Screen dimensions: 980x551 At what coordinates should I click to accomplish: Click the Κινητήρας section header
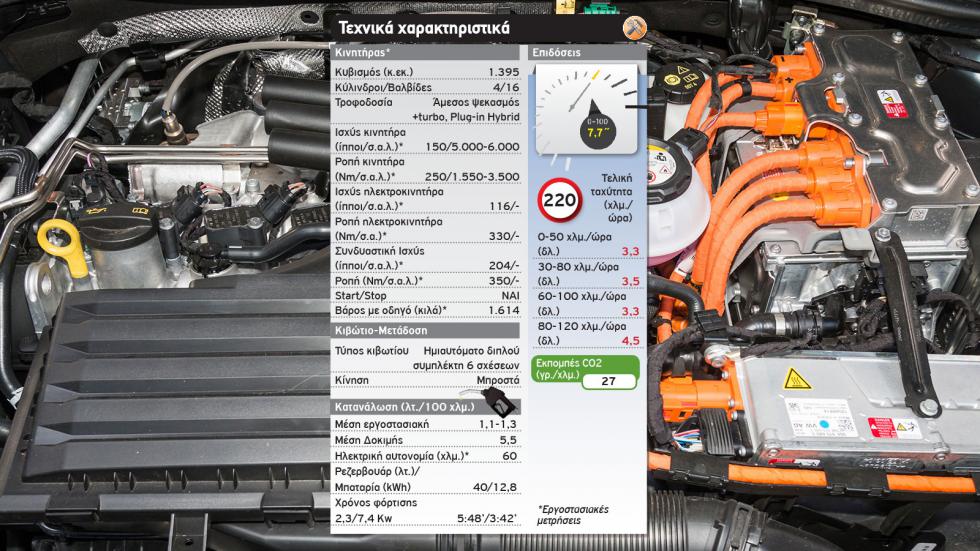425,52
